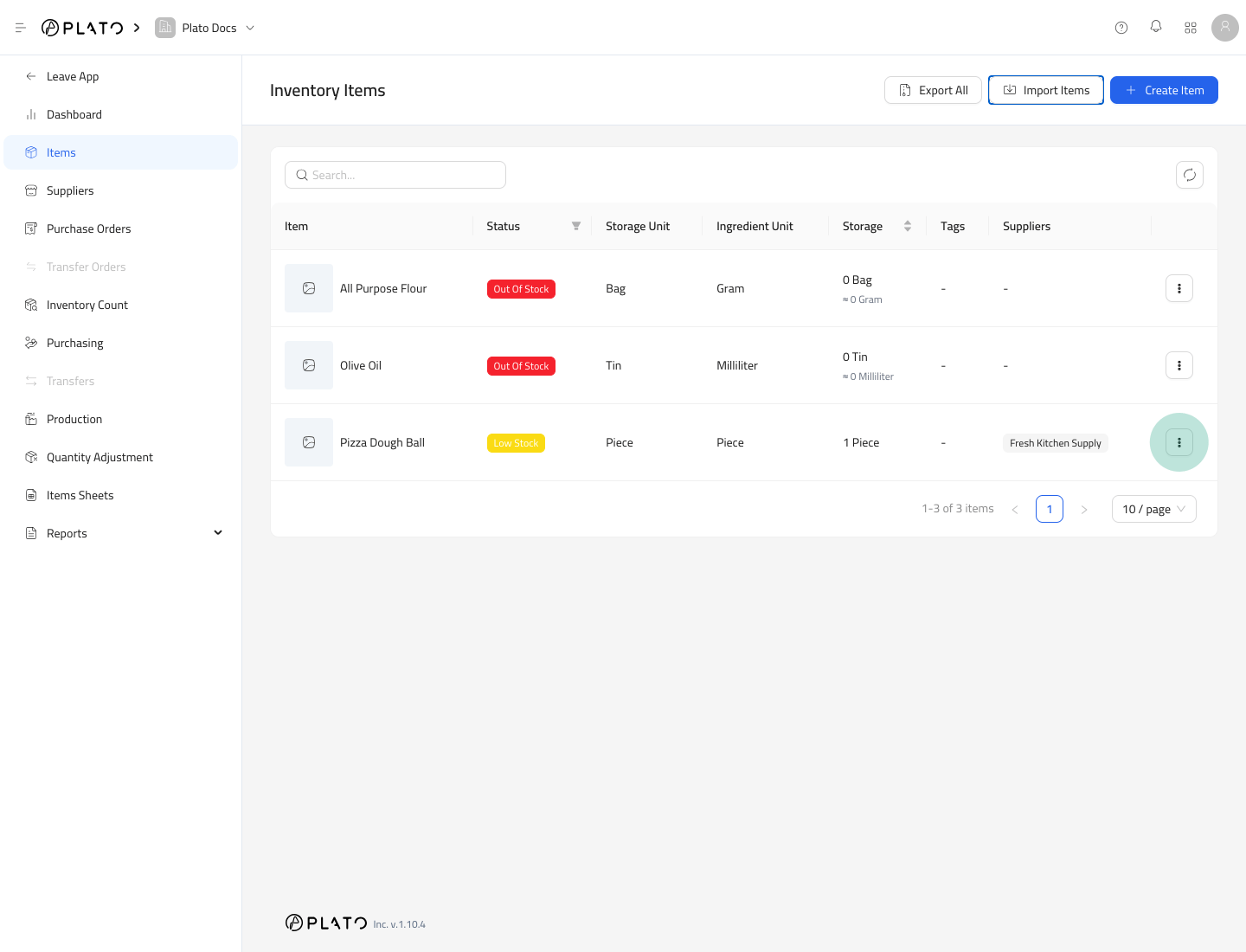Select page 1 in pagination
The width and height of the screenshot is (1246, 952).
tap(1050, 509)
